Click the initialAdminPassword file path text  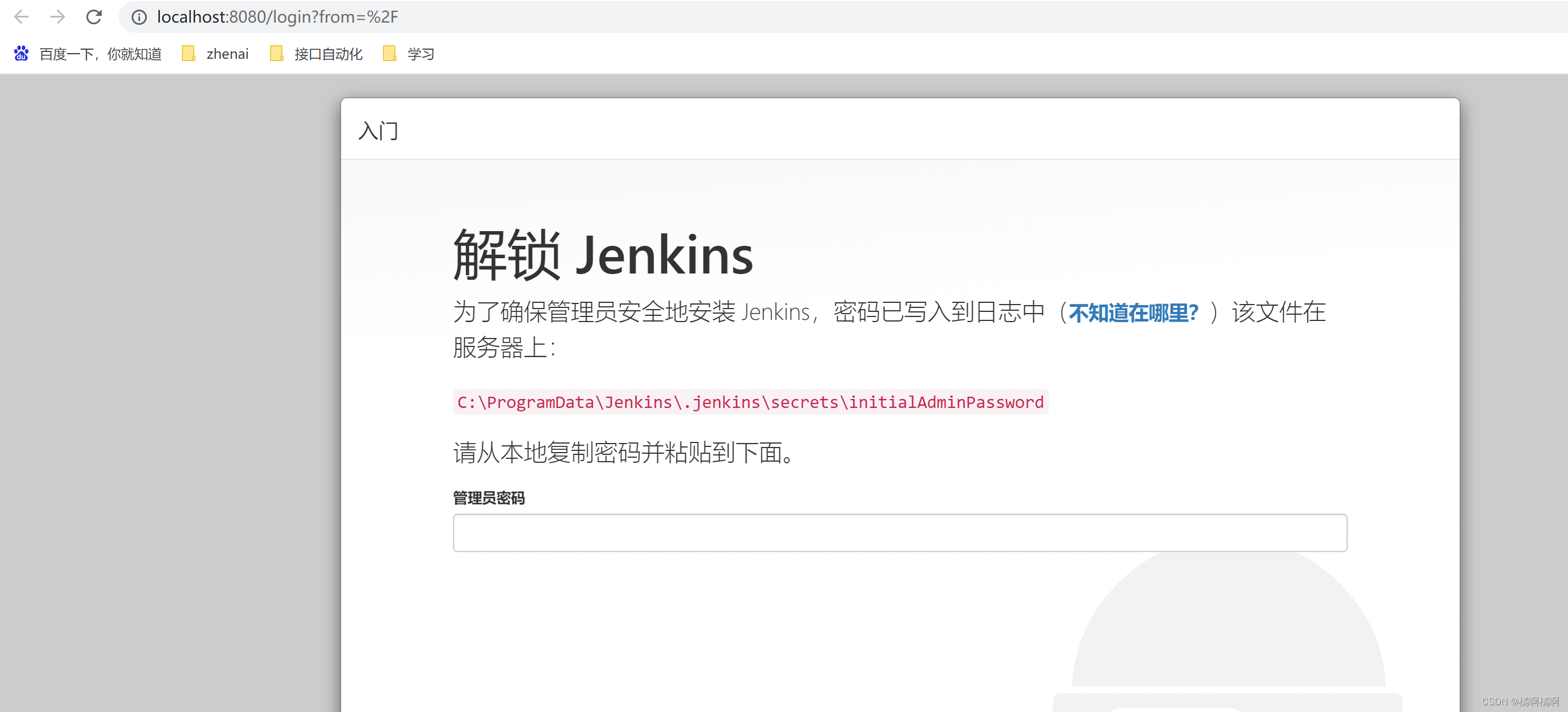point(751,402)
